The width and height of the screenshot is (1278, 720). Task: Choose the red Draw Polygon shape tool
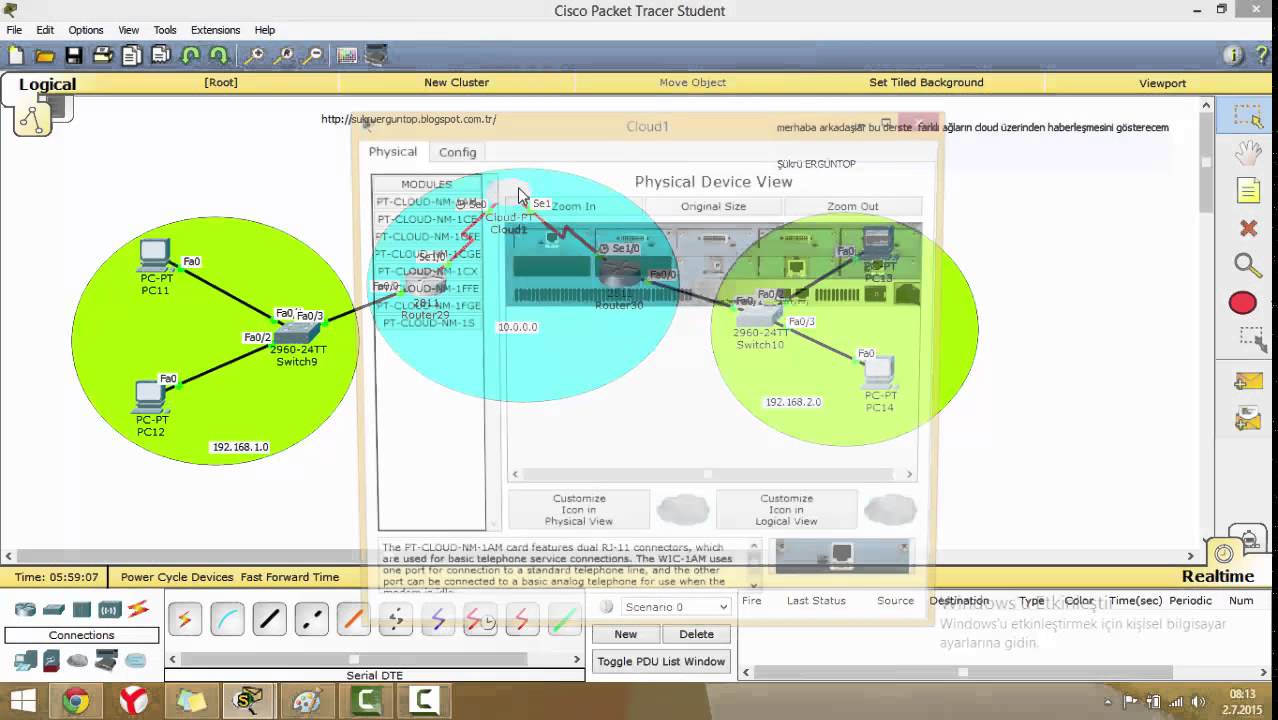point(1242,303)
